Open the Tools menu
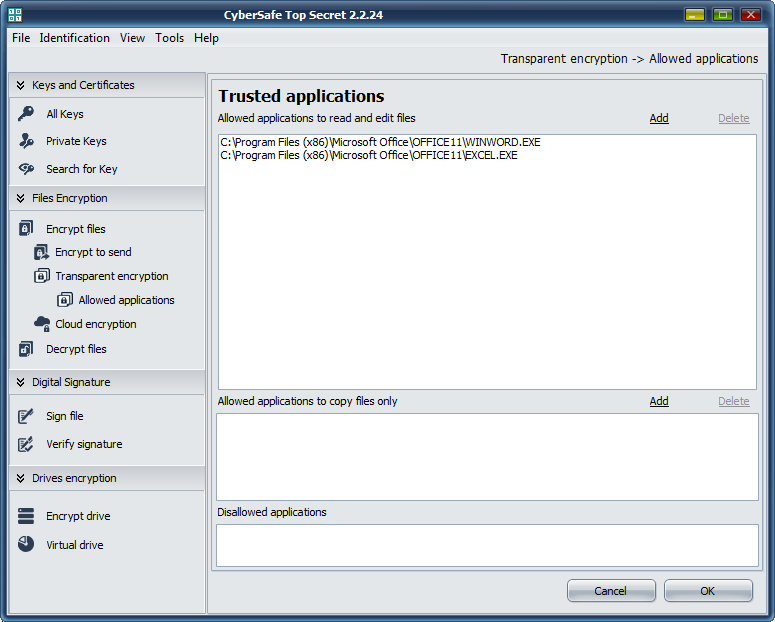 (170, 38)
